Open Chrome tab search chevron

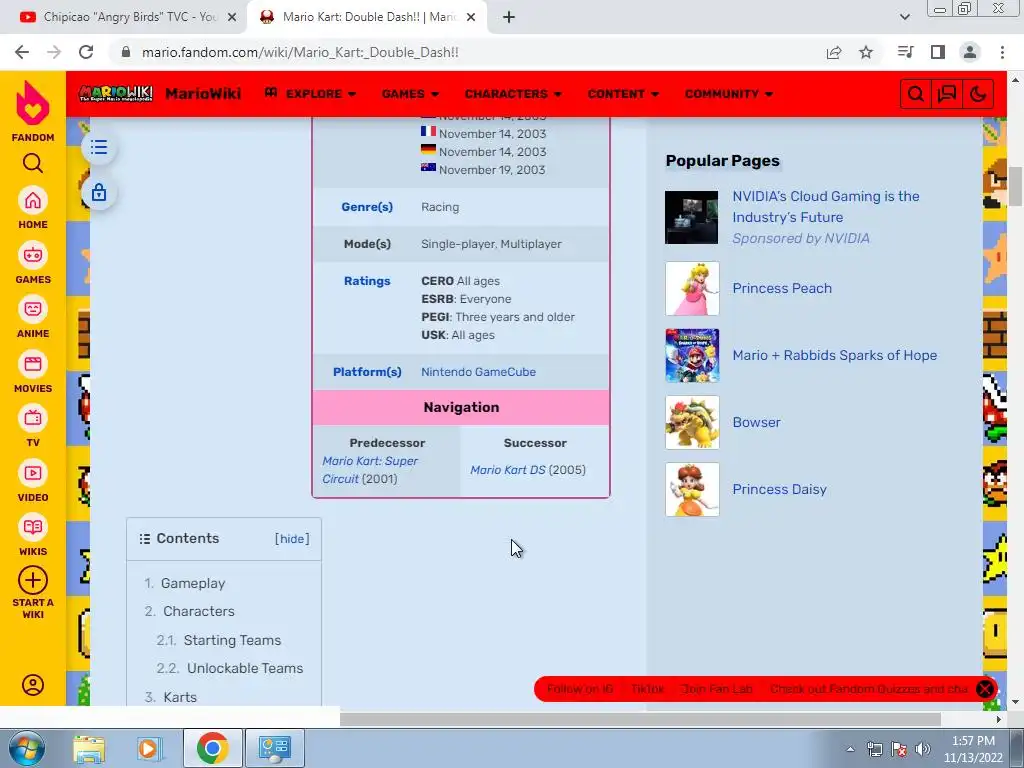904,17
